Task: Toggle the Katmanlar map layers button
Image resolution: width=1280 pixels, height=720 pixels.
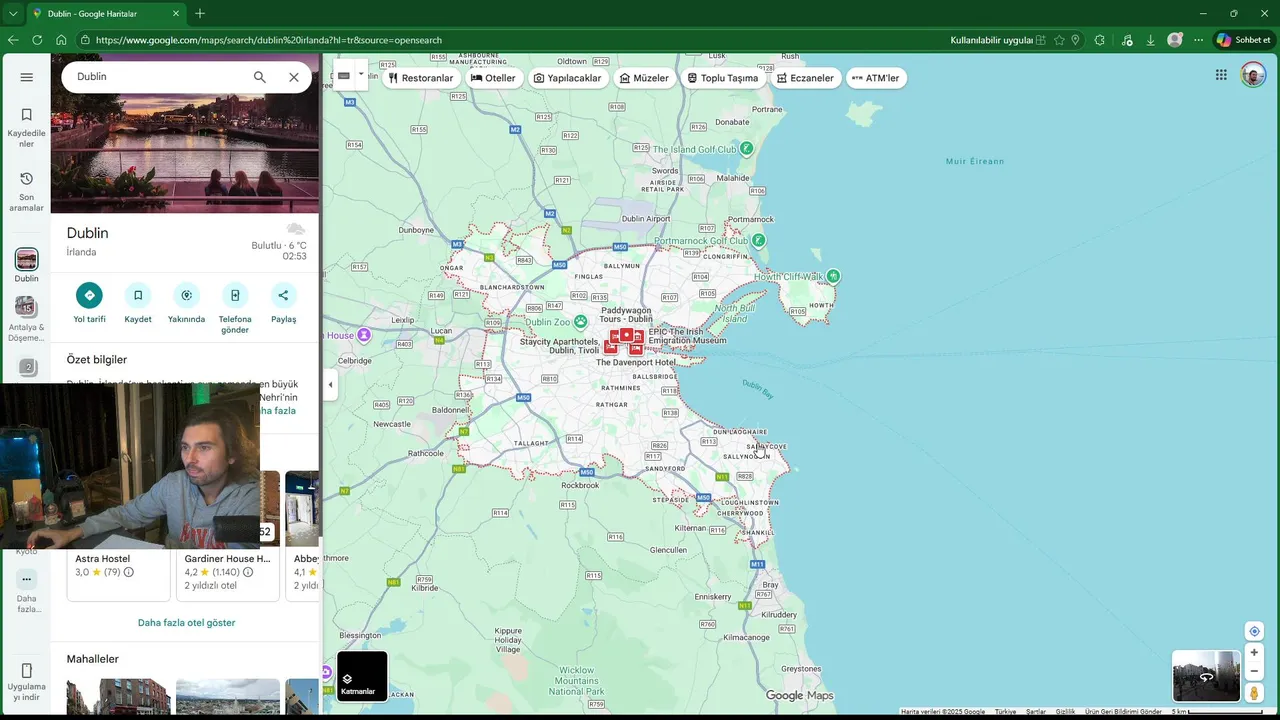Action: [362, 677]
